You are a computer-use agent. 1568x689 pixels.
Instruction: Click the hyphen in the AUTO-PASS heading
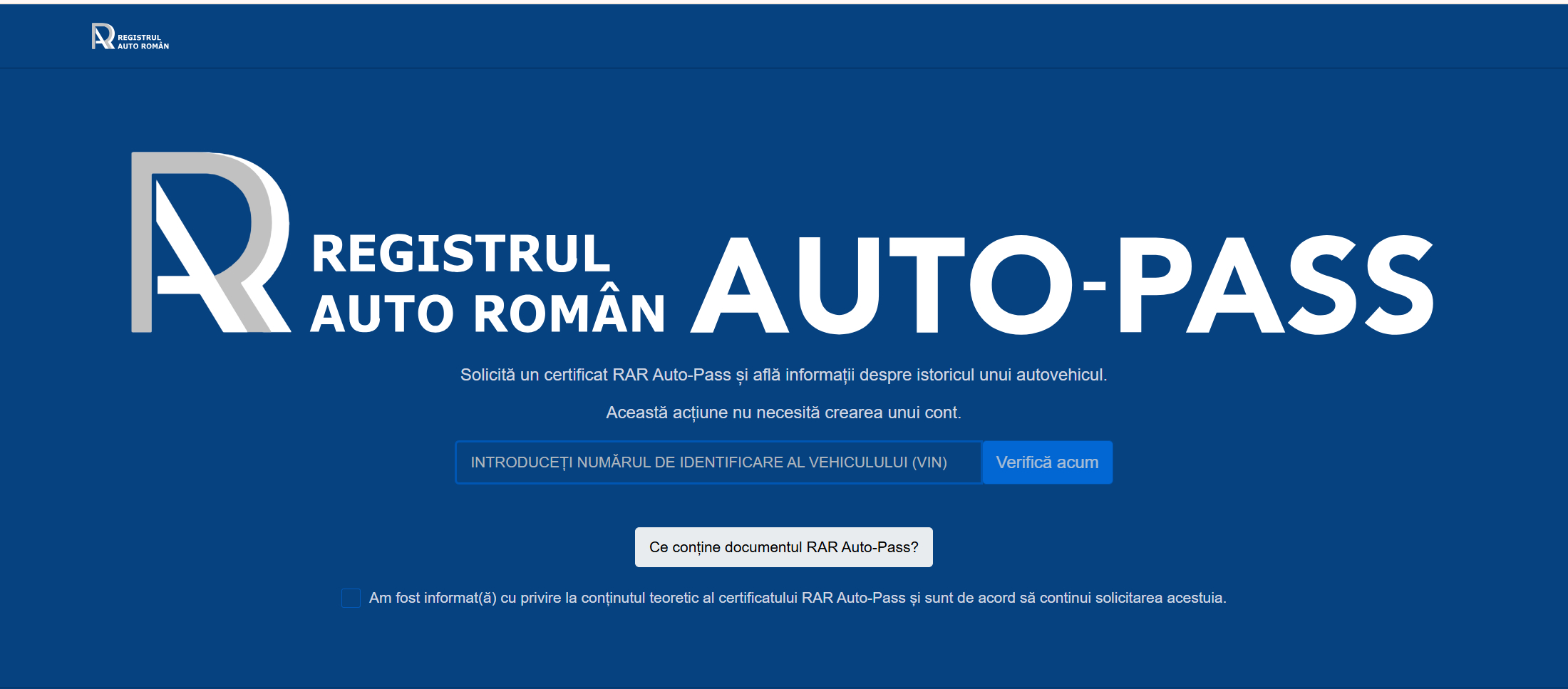(x=1094, y=286)
